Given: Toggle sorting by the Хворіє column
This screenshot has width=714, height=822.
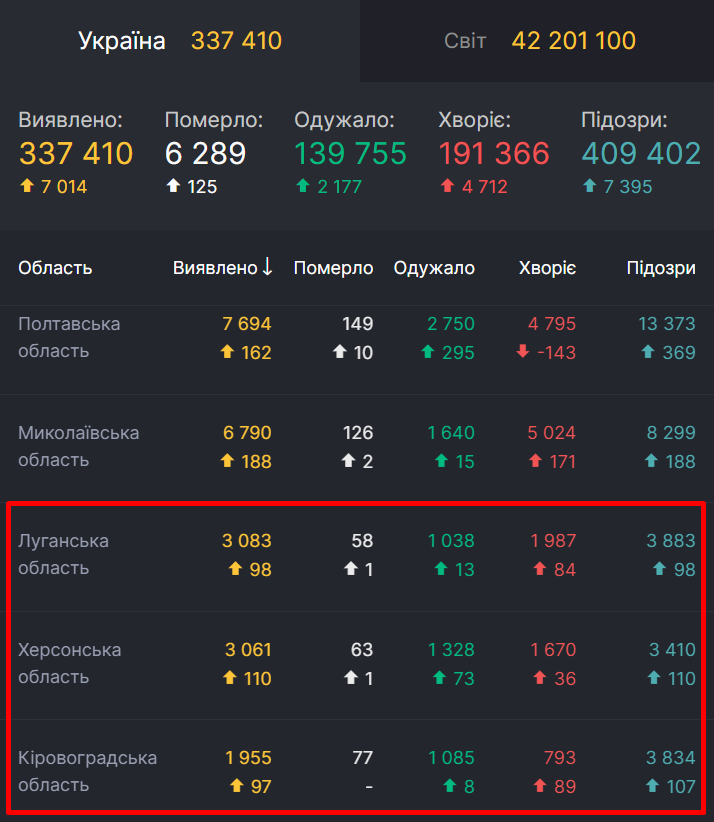Looking at the screenshot, I should 547,268.
